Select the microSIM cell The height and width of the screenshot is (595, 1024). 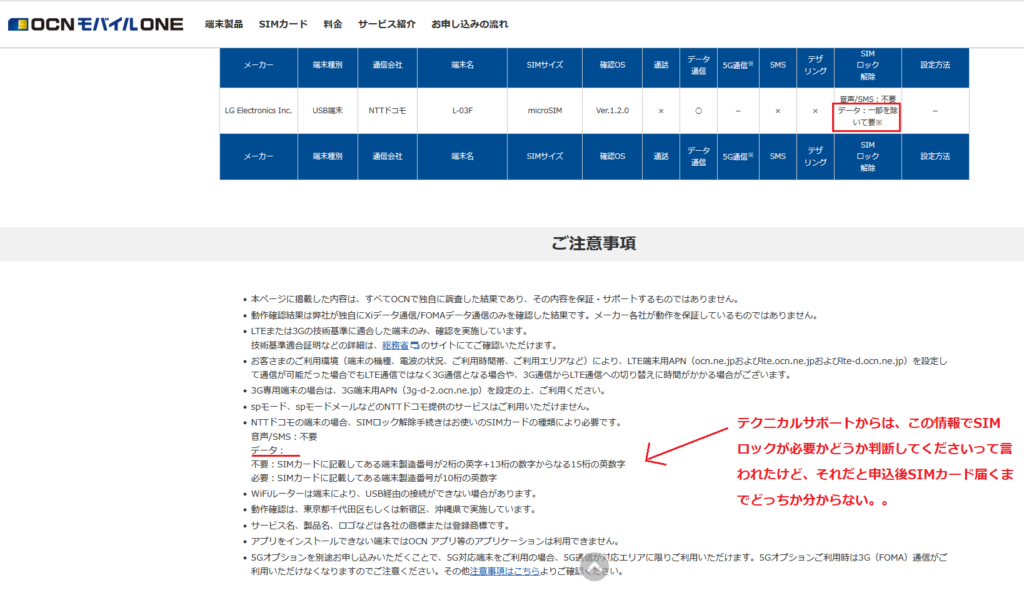[545, 111]
